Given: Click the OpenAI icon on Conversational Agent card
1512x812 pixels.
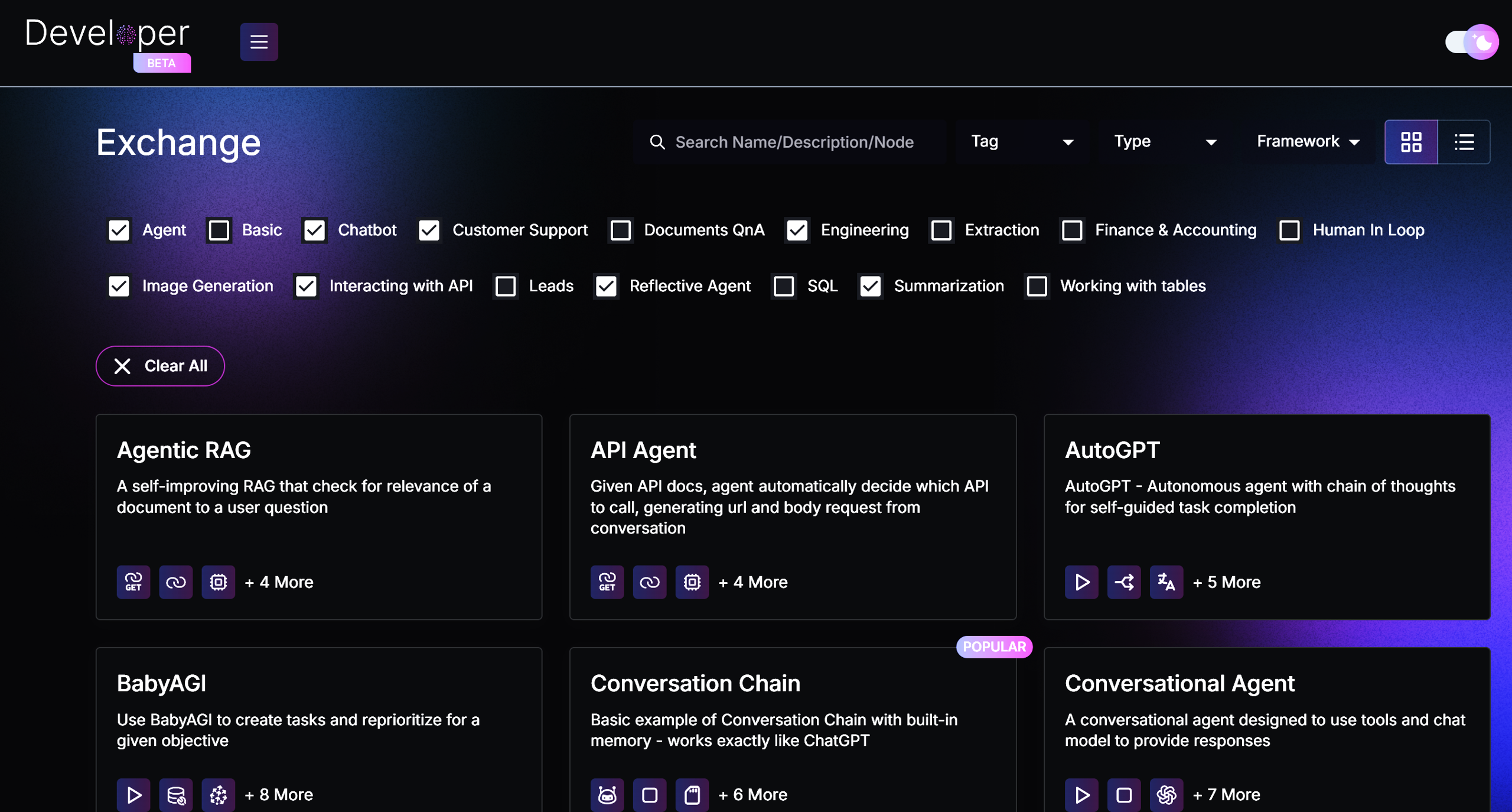Looking at the screenshot, I should [x=1166, y=794].
